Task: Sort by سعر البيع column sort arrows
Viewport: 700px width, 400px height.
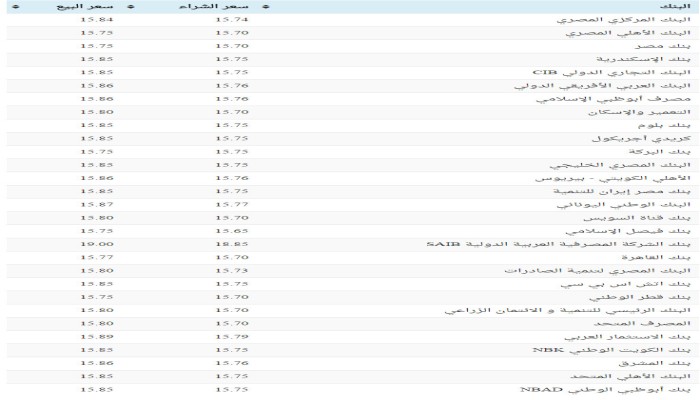Action: click(16, 7)
